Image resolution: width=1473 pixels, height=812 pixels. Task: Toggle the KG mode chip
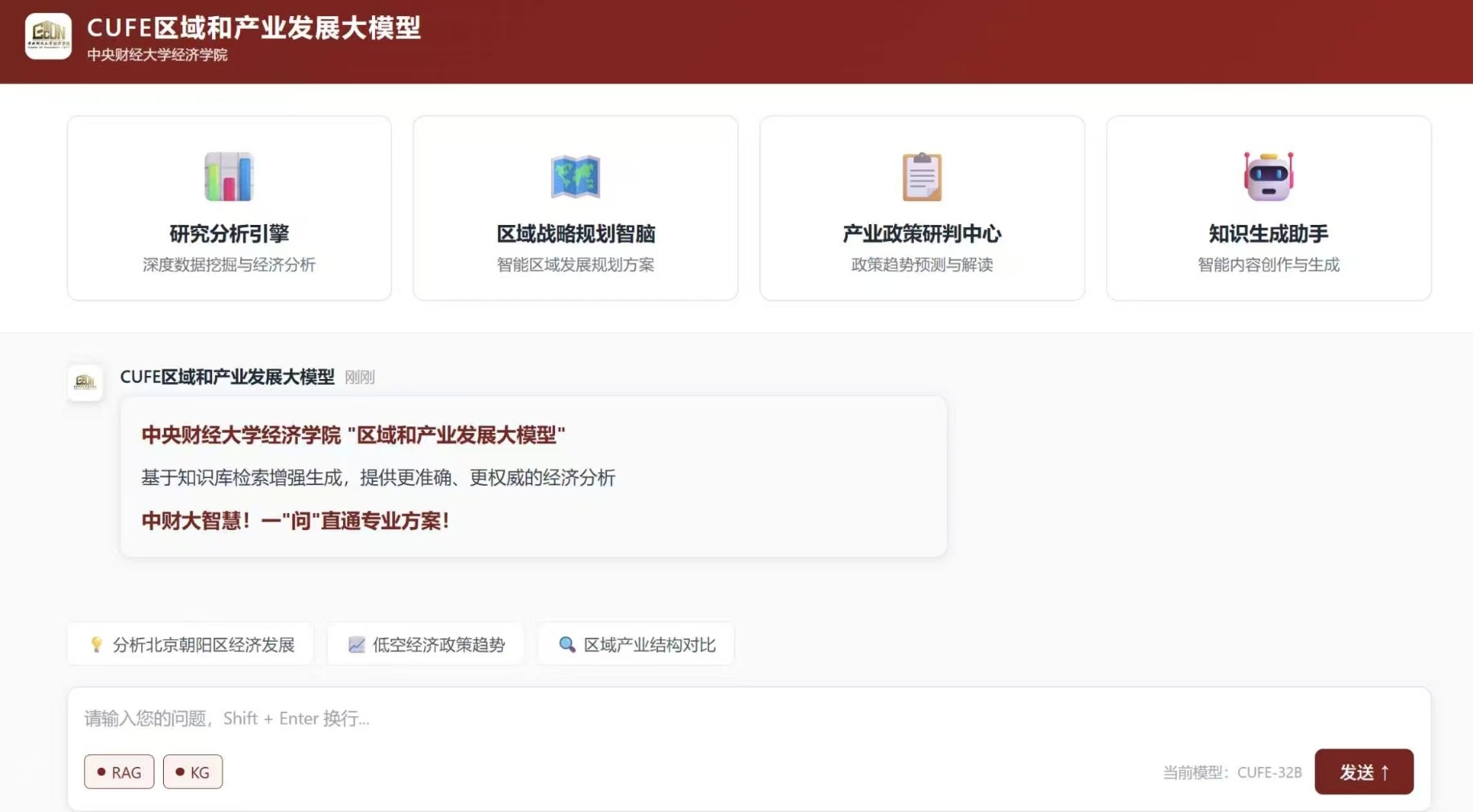pos(193,772)
